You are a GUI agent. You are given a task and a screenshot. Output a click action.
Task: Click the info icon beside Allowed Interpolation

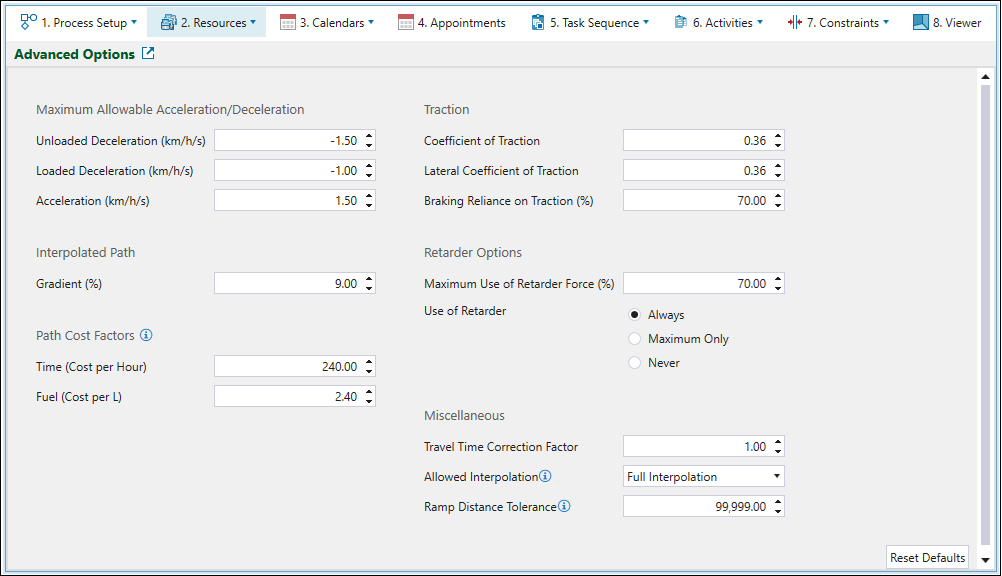pos(545,477)
